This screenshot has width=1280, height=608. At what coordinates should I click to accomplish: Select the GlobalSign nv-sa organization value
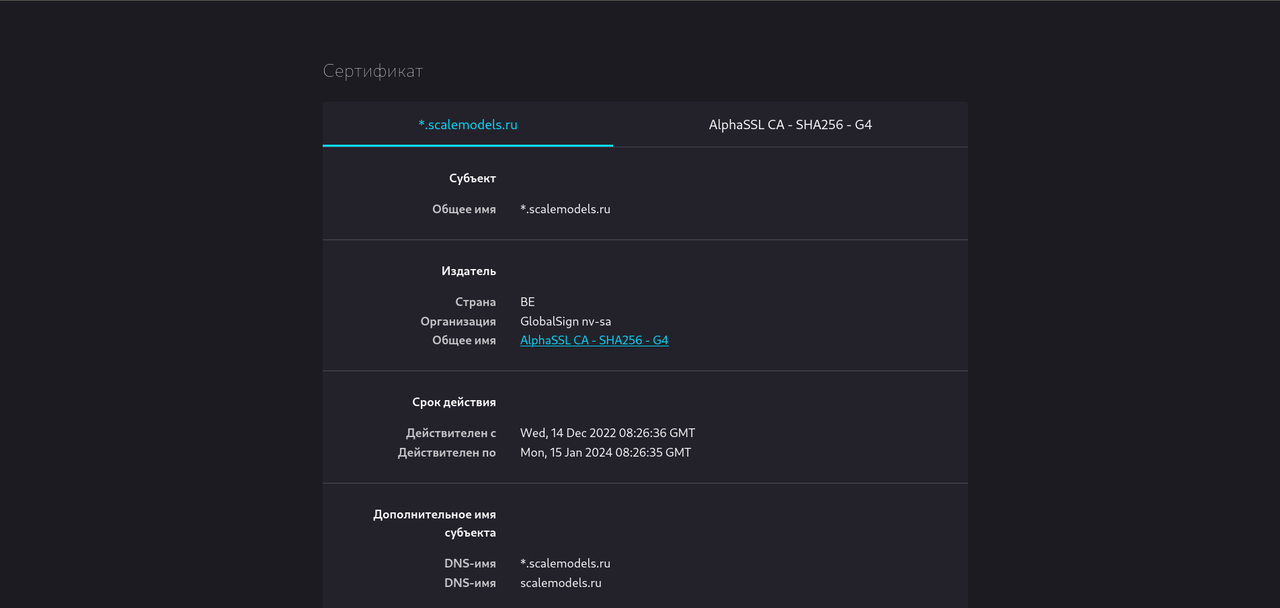[x=566, y=321]
